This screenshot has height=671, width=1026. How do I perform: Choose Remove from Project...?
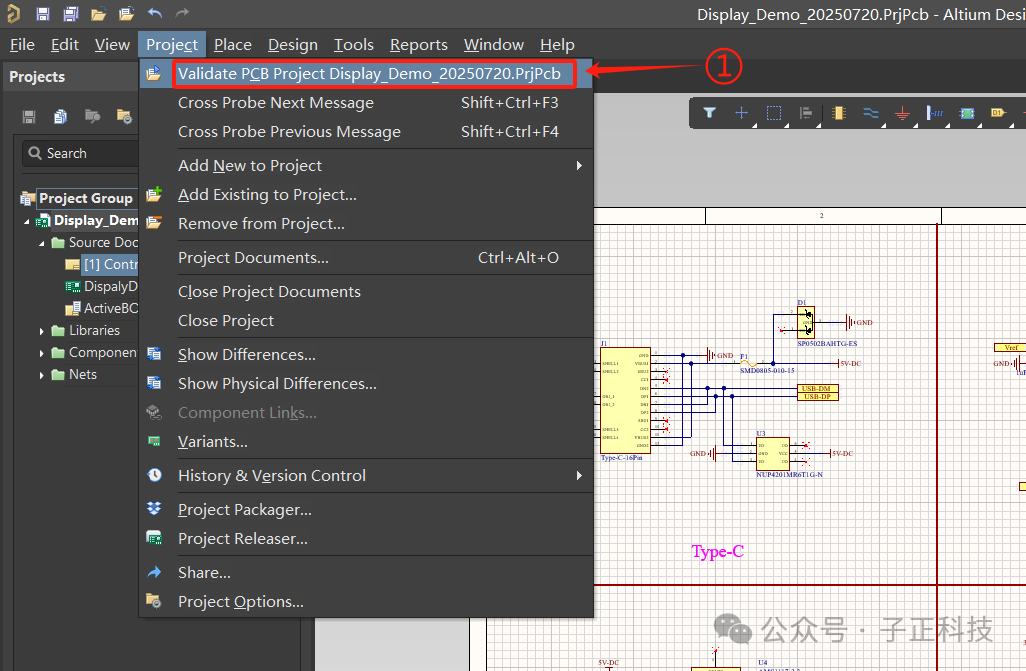[x=366, y=223]
